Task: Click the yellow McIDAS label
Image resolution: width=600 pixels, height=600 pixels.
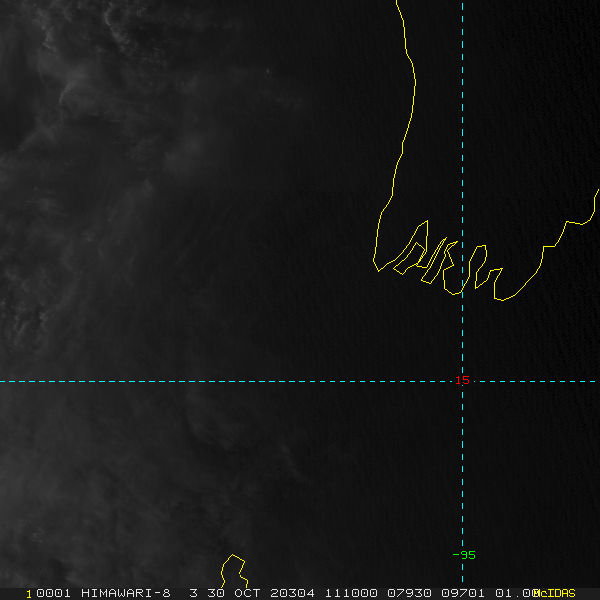Action: click(556, 593)
